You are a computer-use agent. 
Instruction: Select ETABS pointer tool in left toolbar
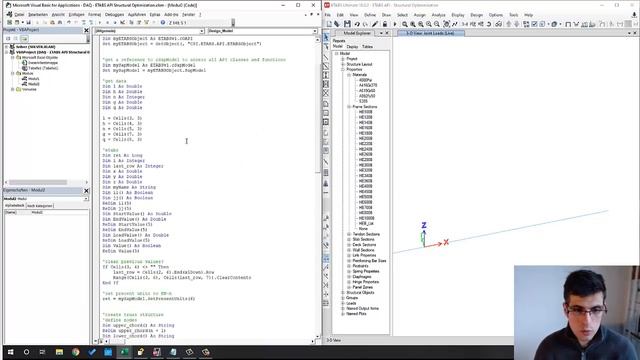[x=326, y=38]
